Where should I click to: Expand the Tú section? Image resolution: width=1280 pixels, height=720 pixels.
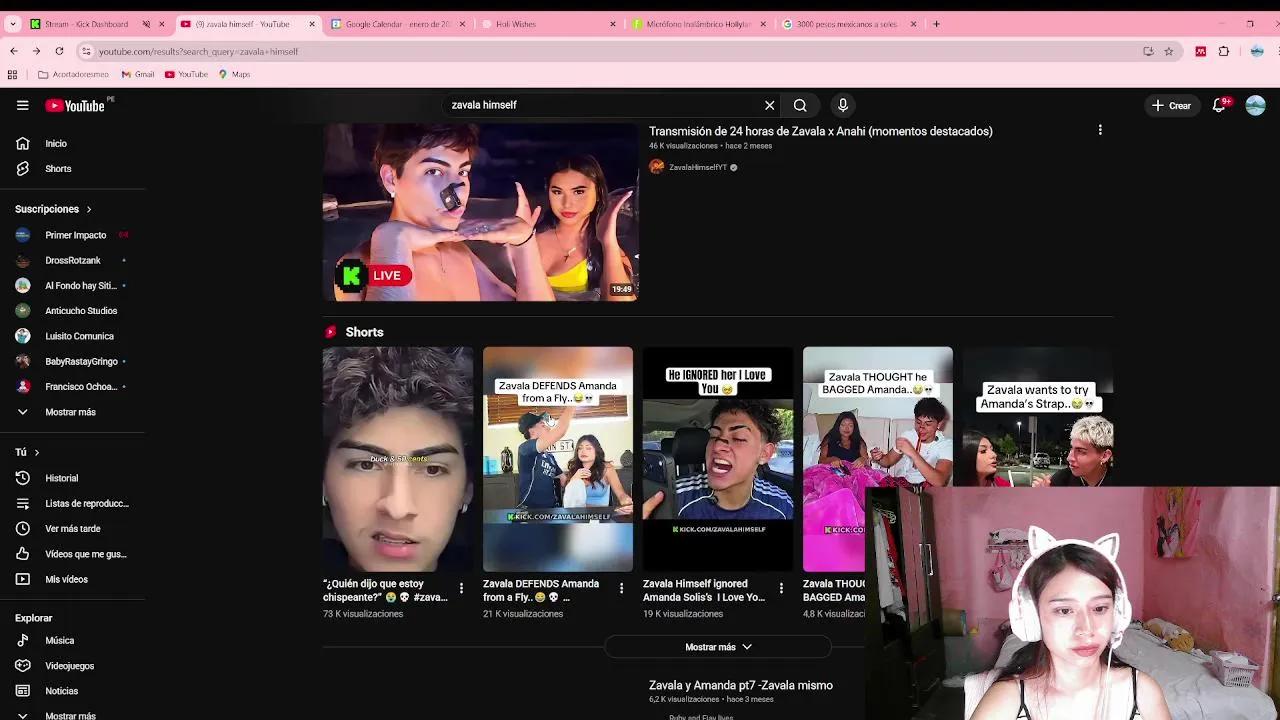pyautogui.click(x=27, y=452)
